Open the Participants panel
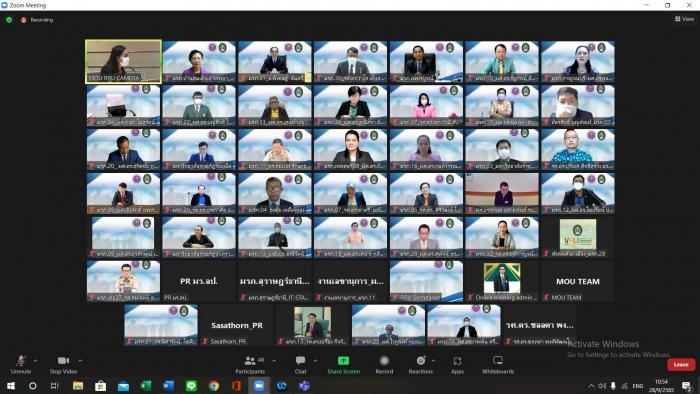Image resolution: width=700 pixels, height=394 pixels. click(x=251, y=364)
